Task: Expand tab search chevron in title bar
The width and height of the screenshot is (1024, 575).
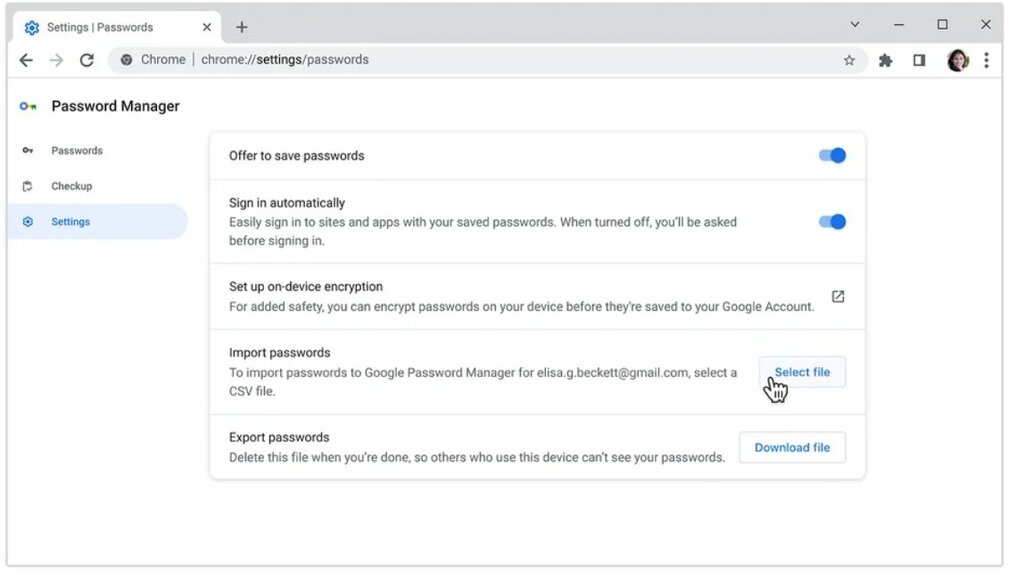Action: click(x=854, y=25)
